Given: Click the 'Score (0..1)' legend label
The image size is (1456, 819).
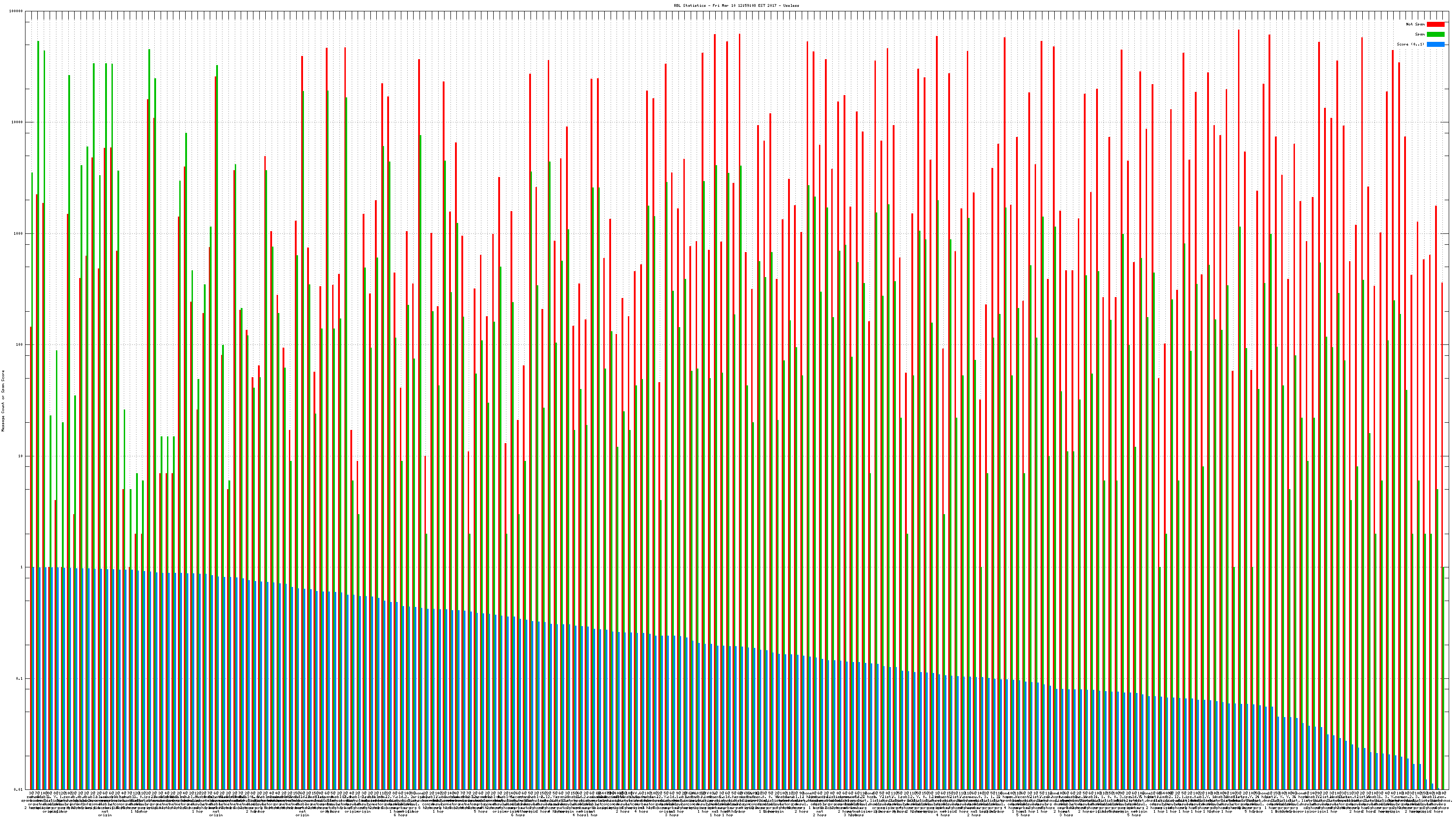Looking at the screenshot, I should [x=1410, y=44].
